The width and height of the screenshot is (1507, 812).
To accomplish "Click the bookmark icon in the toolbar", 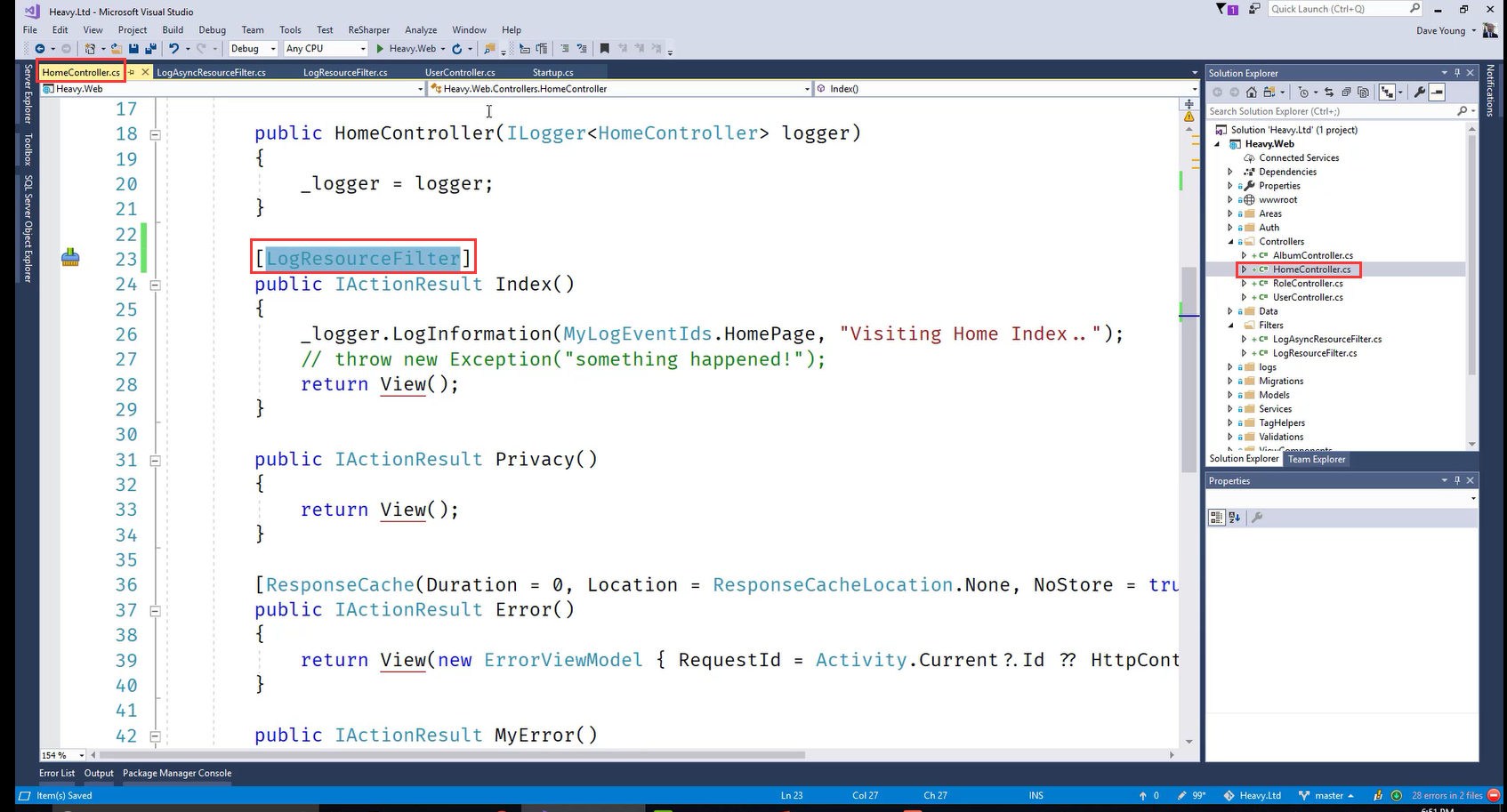I will [x=604, y=49].
